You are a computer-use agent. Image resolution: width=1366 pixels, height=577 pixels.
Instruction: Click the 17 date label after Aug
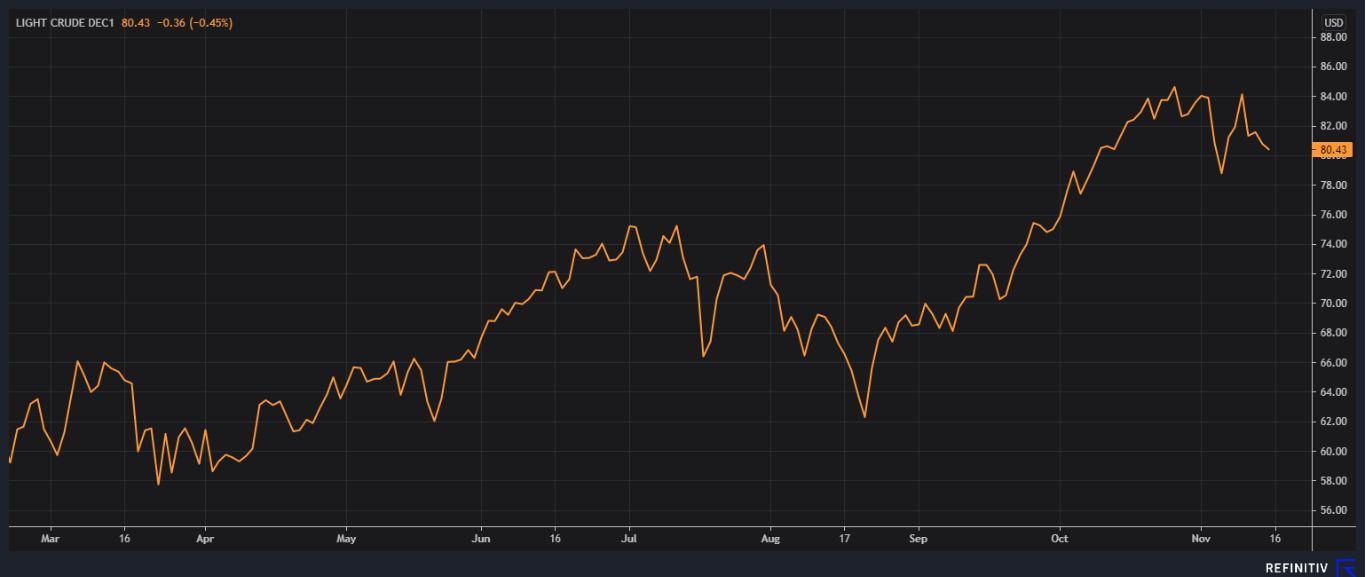[844, 539]
